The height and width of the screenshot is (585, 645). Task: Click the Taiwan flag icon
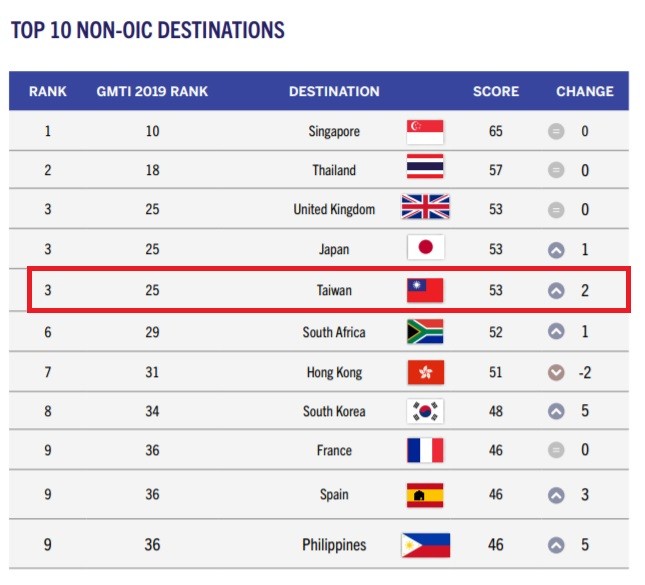[425, 290]
